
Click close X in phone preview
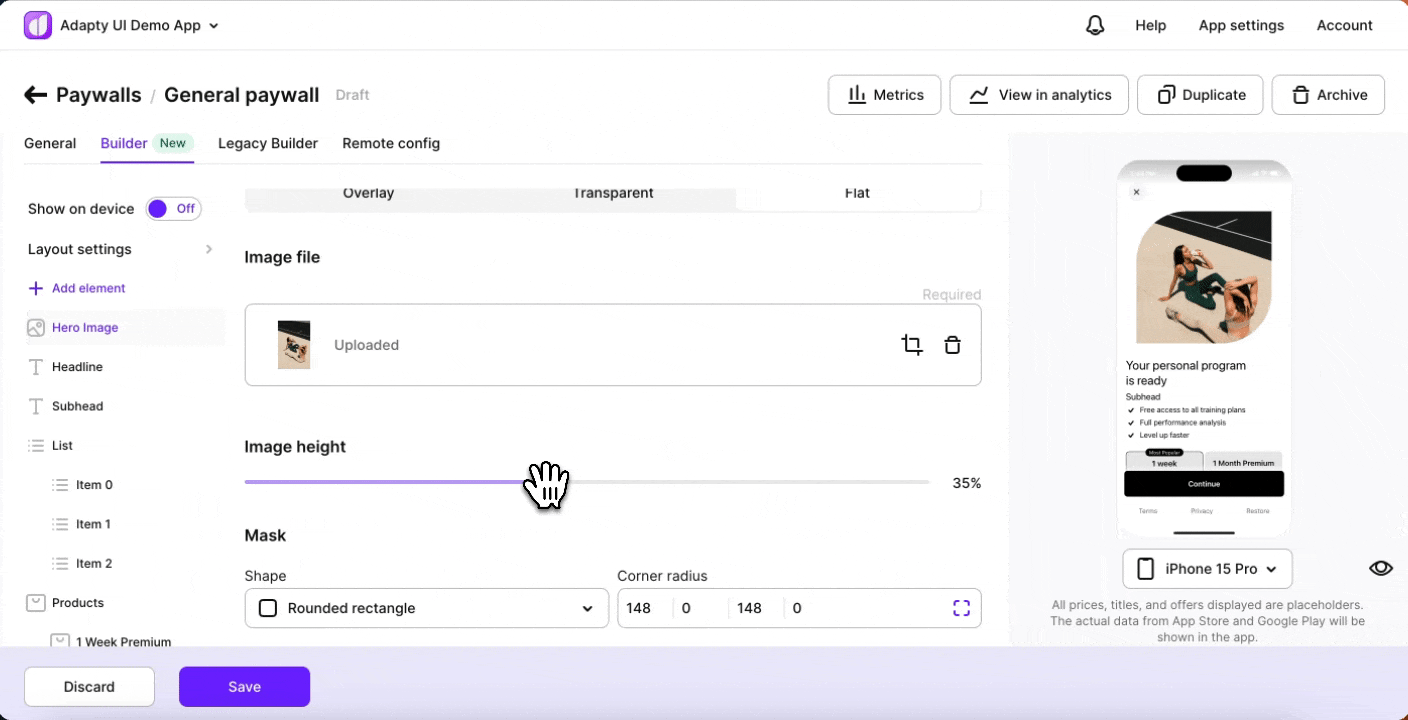tap(1136, 192)
